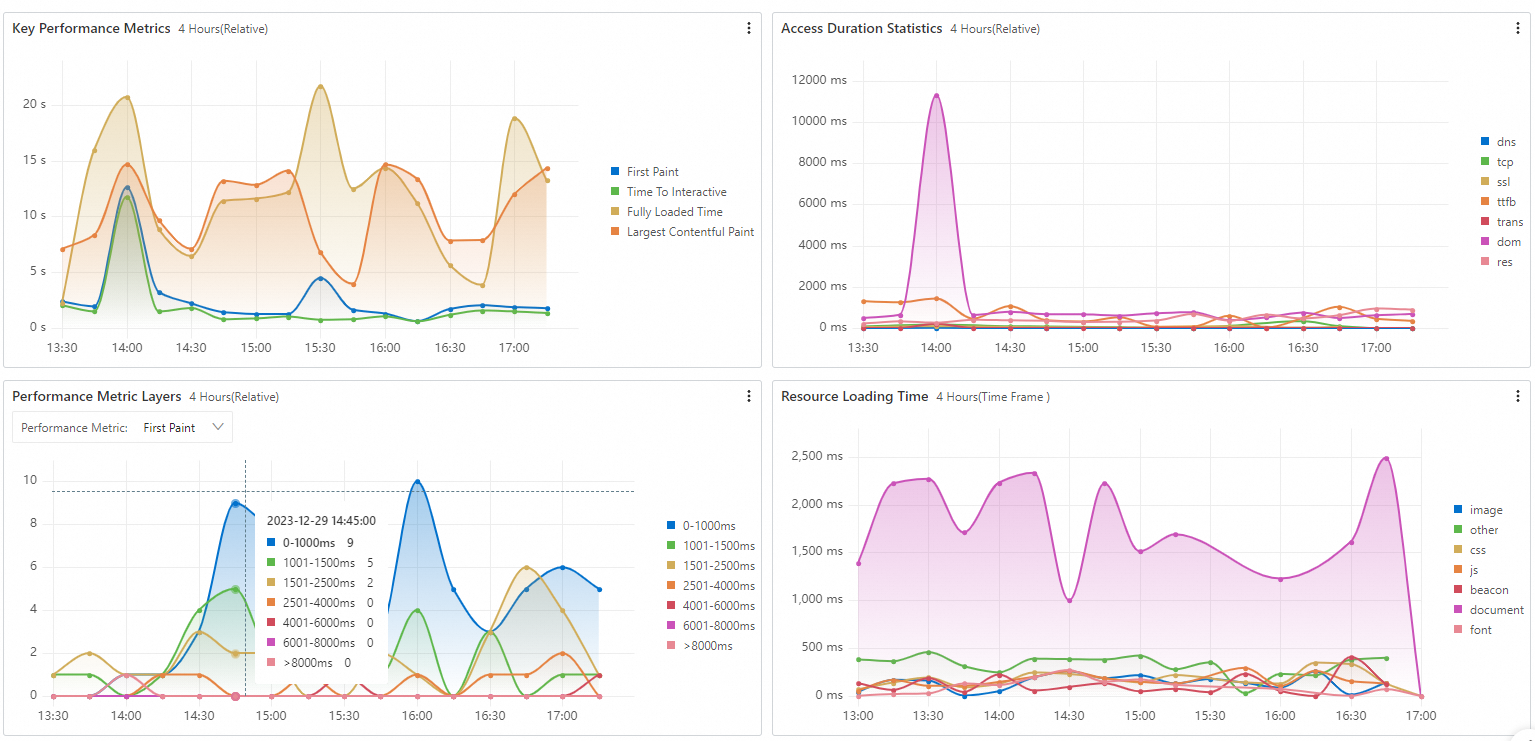The width and height of the screenshot is (1535, 741).
Task: Toggle the beacon legend entry
Action: tap(1481, 590)
